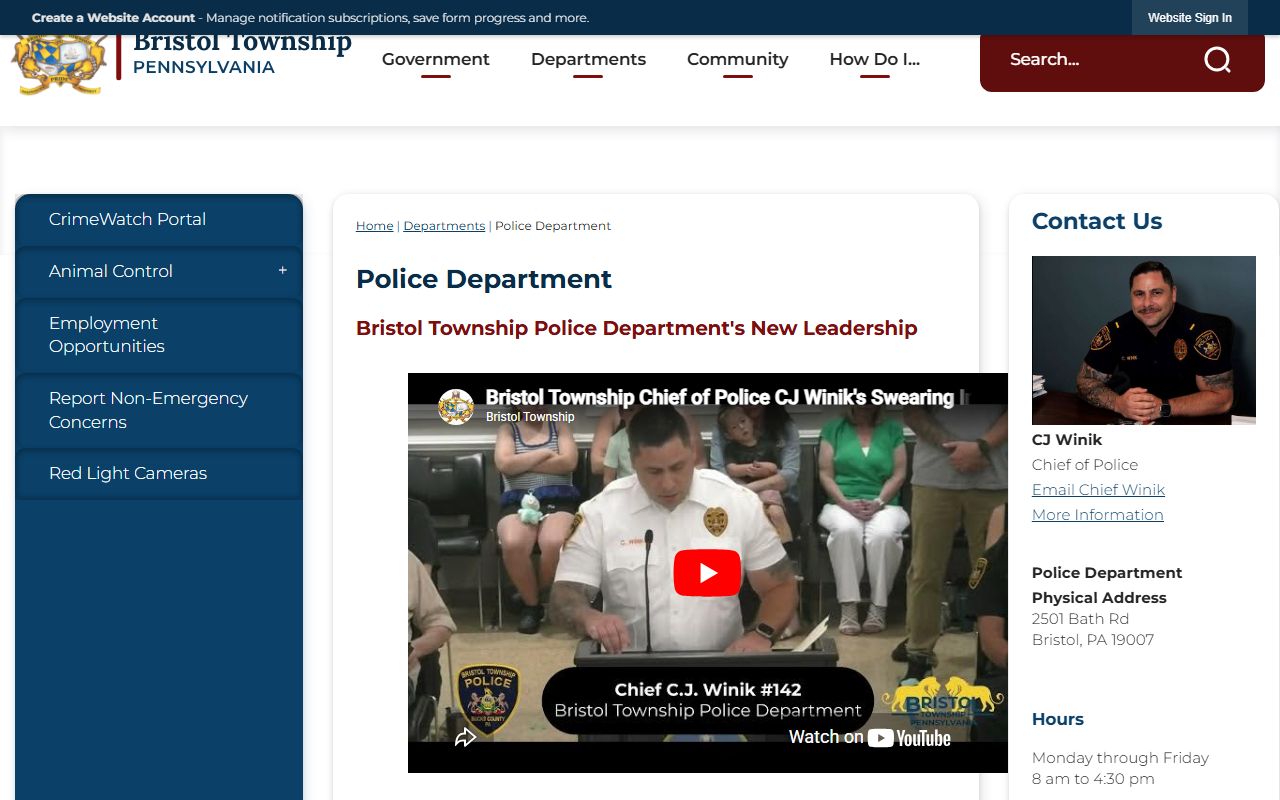Image resolution: width=1280 pixels, height=800 pixels.
Task: Click the Contact Us heading
Action: 1097,221
